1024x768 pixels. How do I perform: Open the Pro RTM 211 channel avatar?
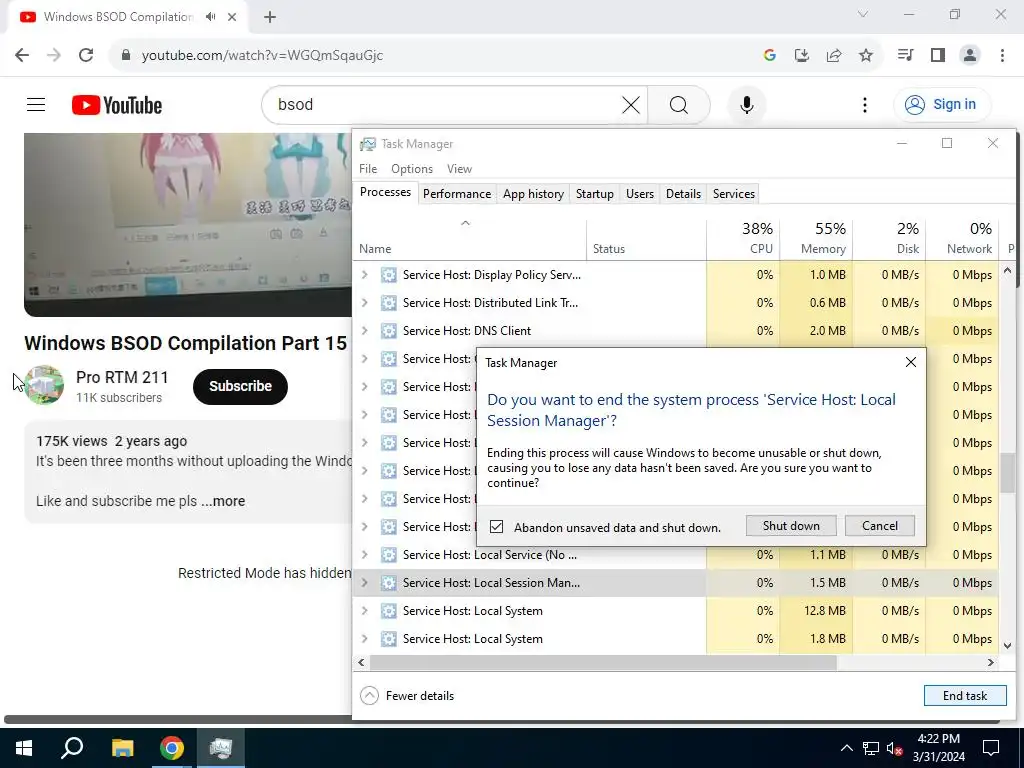[x=44, y=385]
